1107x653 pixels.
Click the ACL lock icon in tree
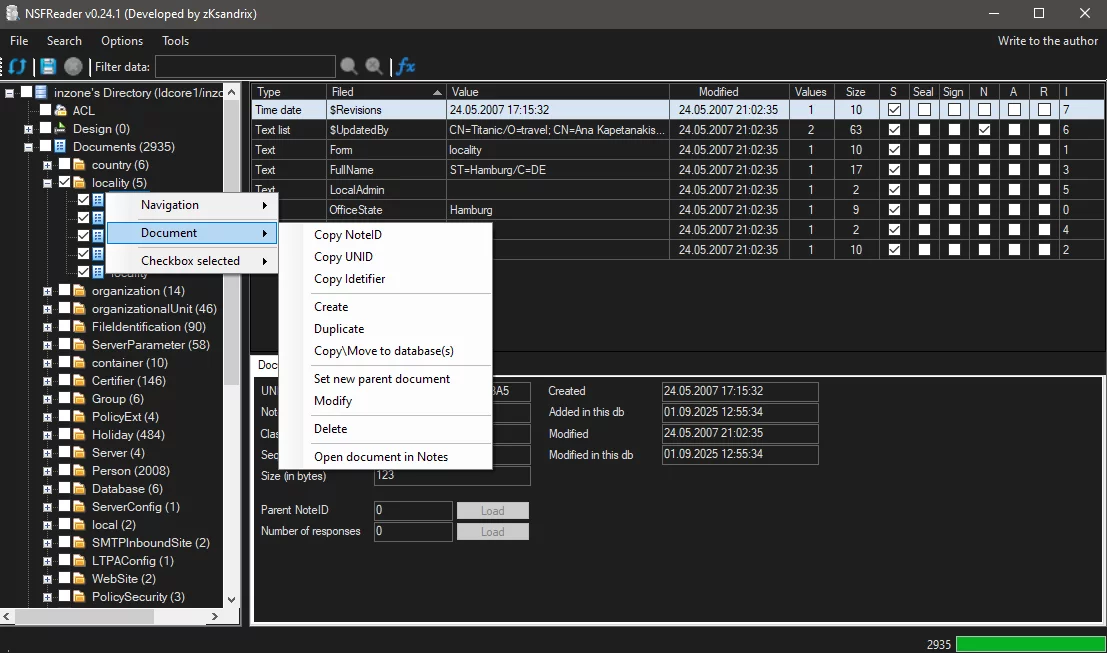[62, 111]
